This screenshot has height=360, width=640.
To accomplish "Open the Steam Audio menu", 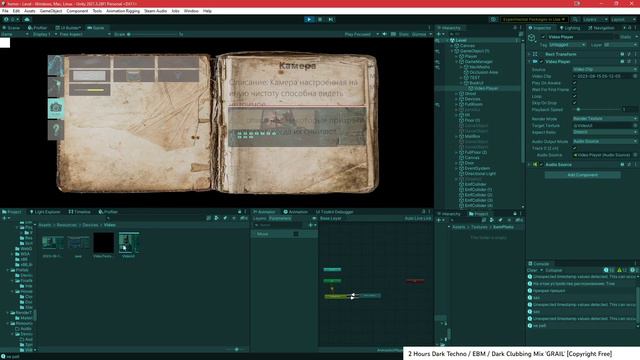I will [x=156, y=11].
